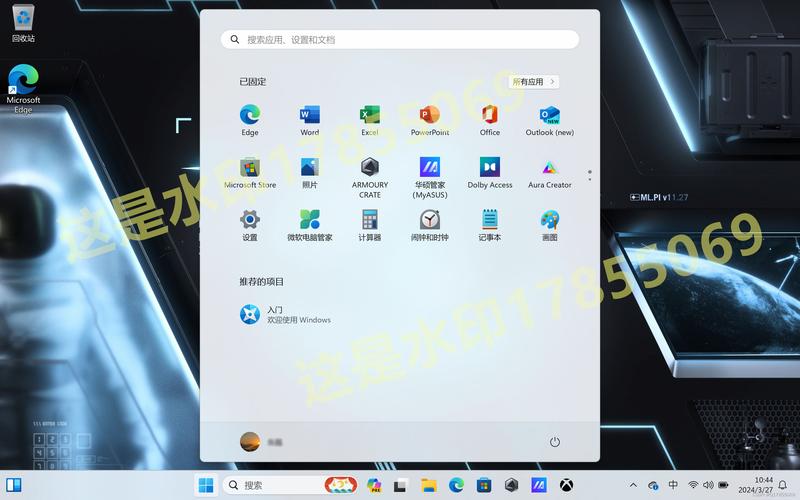Open 华硕管家 (MyASUS) pinned app
Viewport: 800px width, 500px height.
click(430, 178)
